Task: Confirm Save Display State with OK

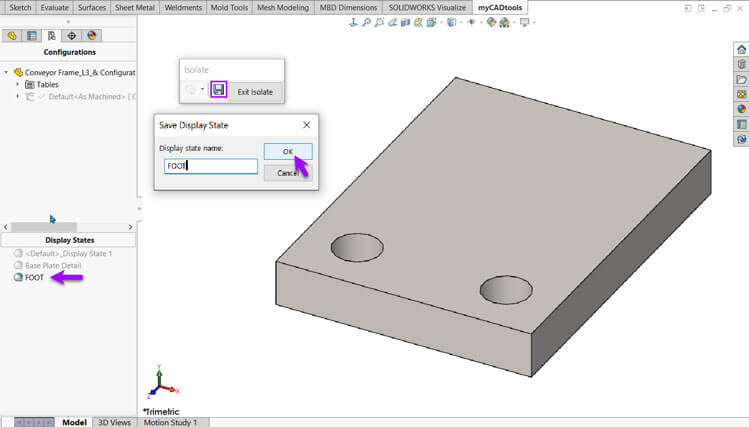Action: 288,151
